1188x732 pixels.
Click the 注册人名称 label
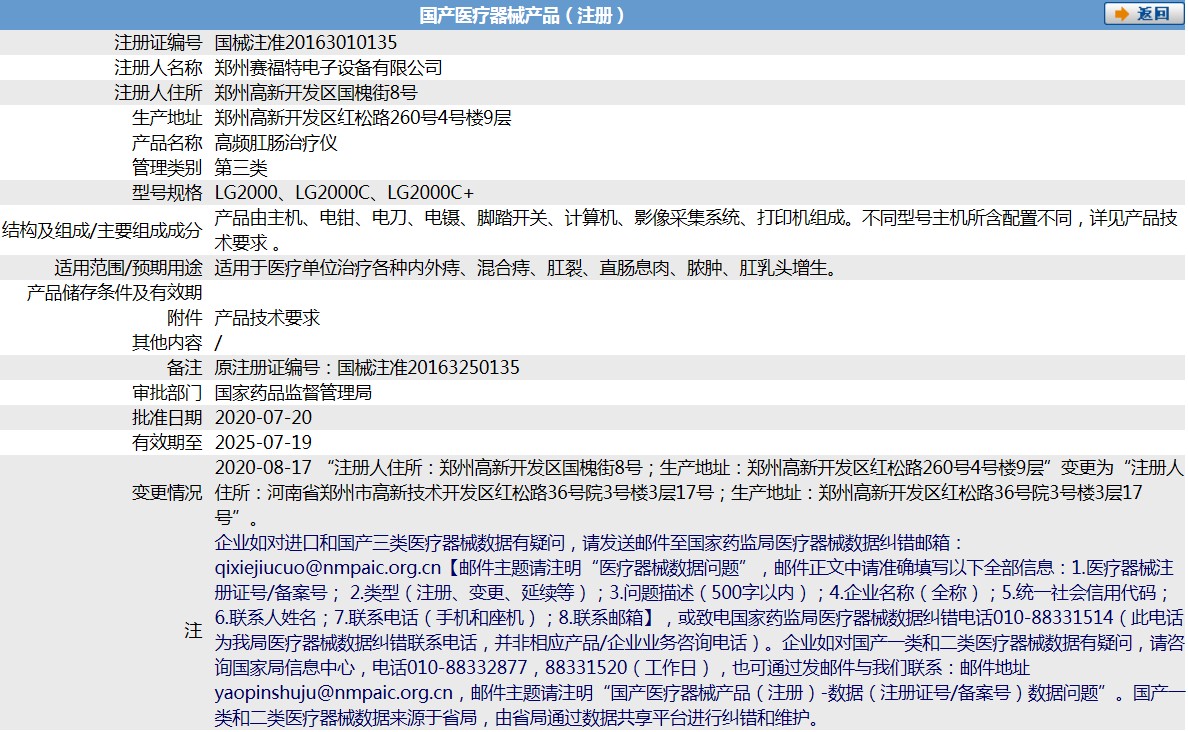[158, 67]
